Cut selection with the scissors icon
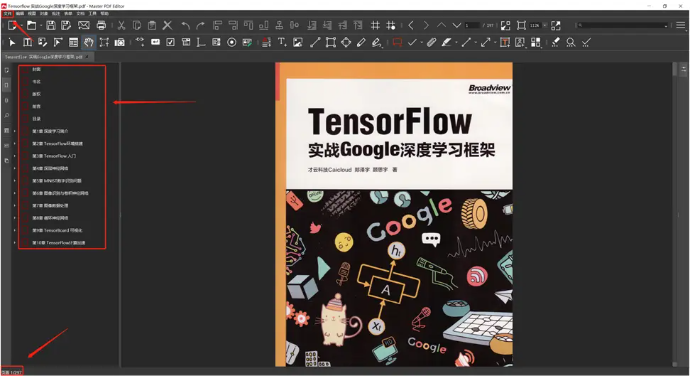The image size is (690, 376). 121,26
